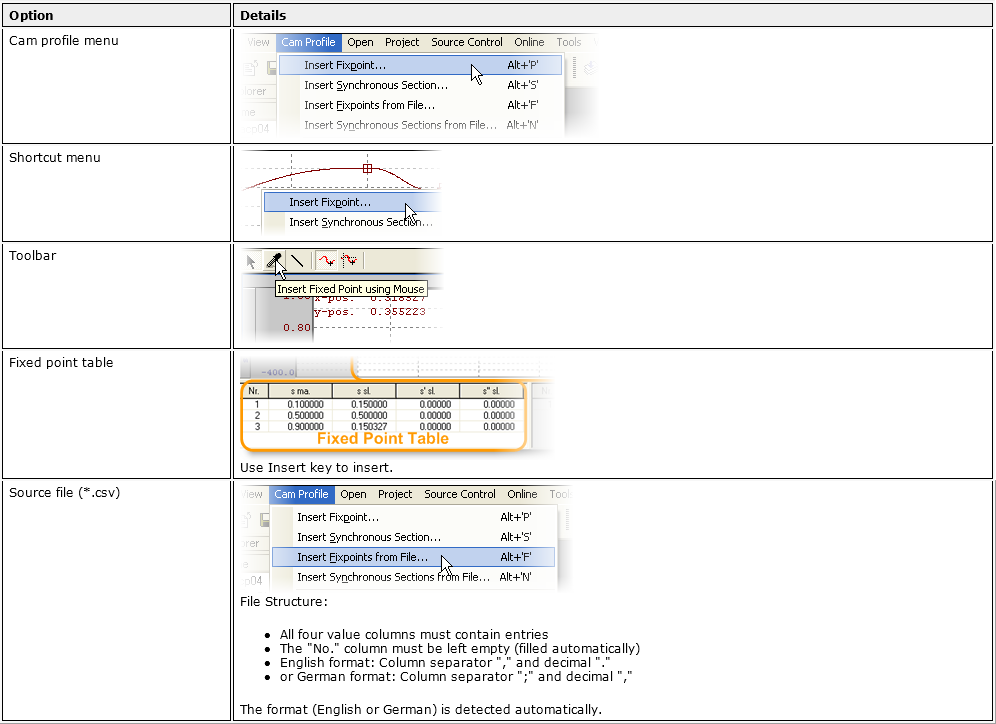Open Tools menu in Cam profile menu row
The image size is (996, 724).
click(x=569, y=42)
